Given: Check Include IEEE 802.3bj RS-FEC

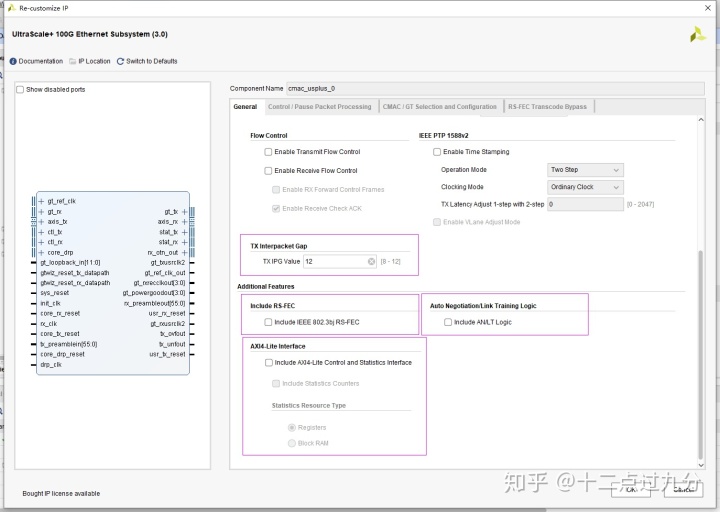Looking at the screenshot, I should (x=268, y=322).
